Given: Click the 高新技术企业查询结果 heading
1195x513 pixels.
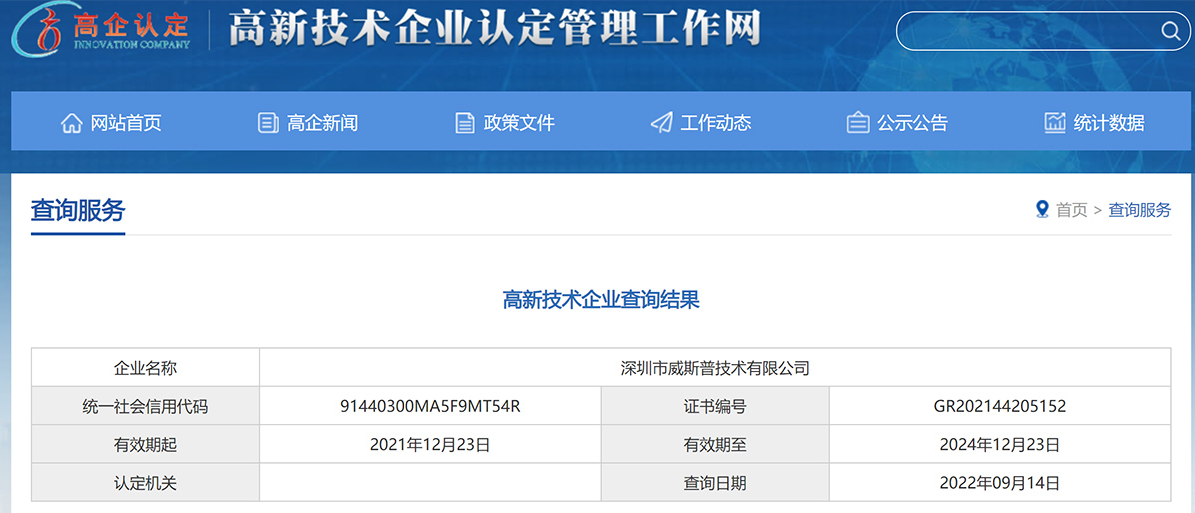Looking at the screenshot, I should tap(601, 300).
